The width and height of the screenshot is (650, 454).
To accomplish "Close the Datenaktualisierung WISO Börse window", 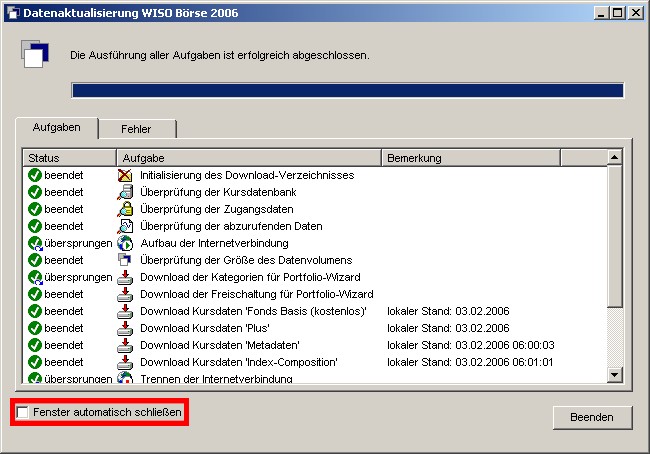I will pyautogui.click(x=636, y=13).
